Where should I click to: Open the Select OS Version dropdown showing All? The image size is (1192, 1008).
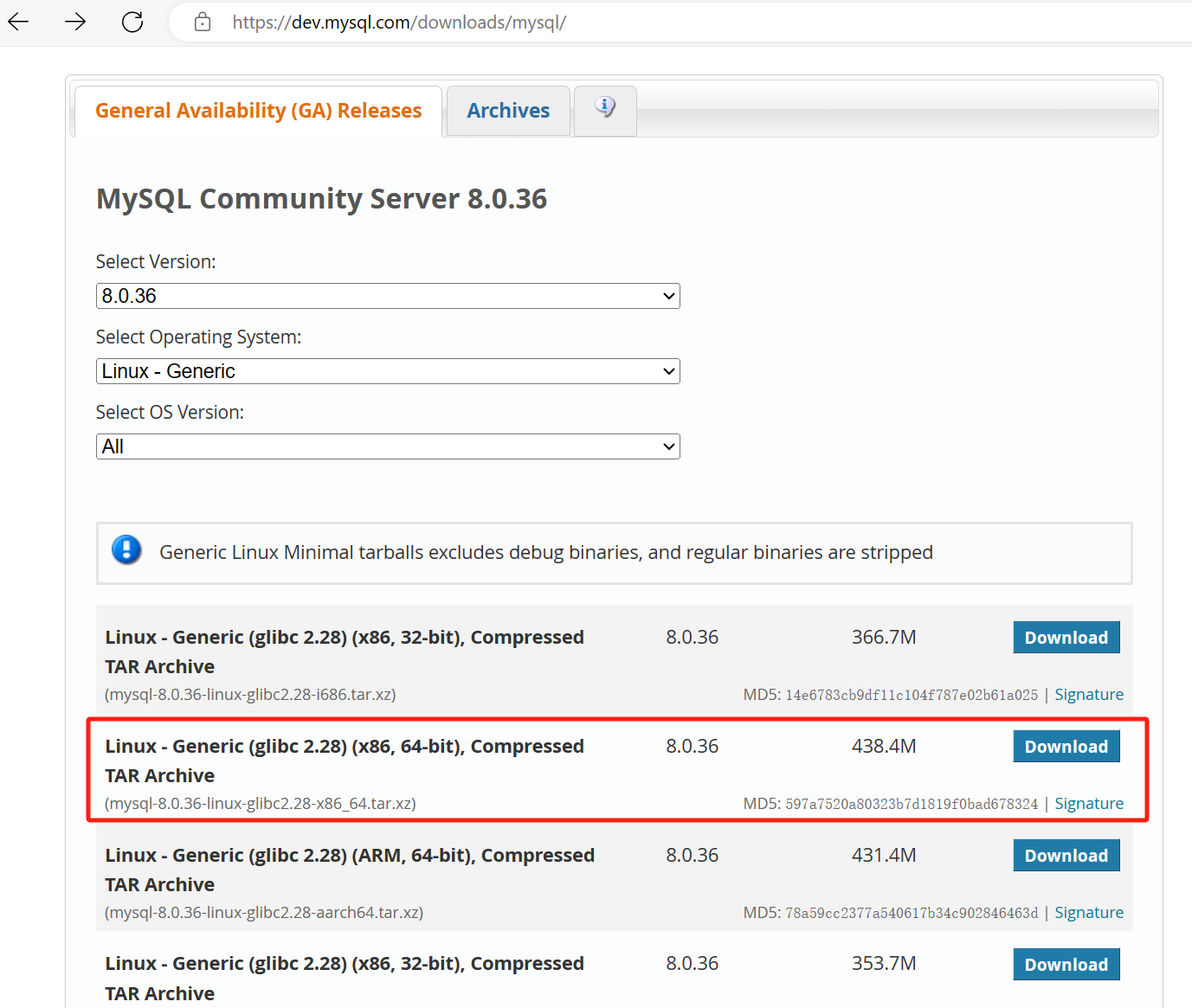pos(388,446)
